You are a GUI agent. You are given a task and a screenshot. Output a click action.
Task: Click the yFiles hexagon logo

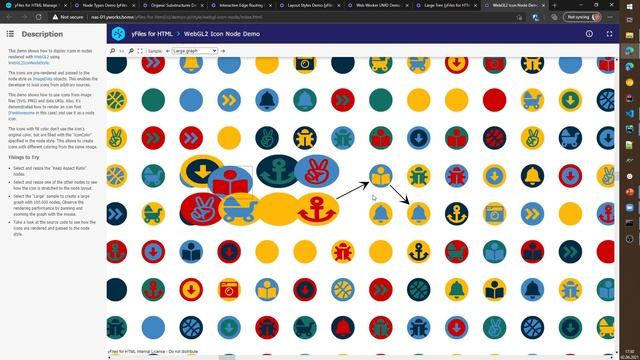[118, 33]
